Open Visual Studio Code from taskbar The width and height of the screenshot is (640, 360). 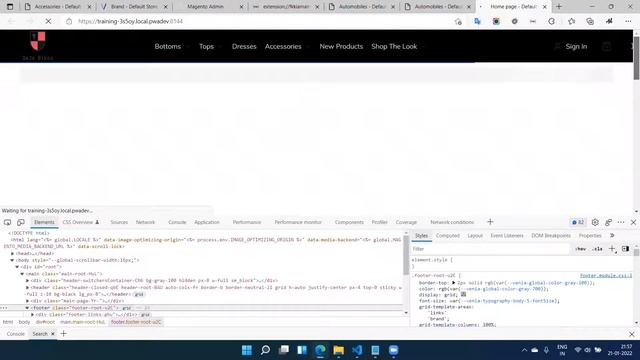(x=357, y=350)
